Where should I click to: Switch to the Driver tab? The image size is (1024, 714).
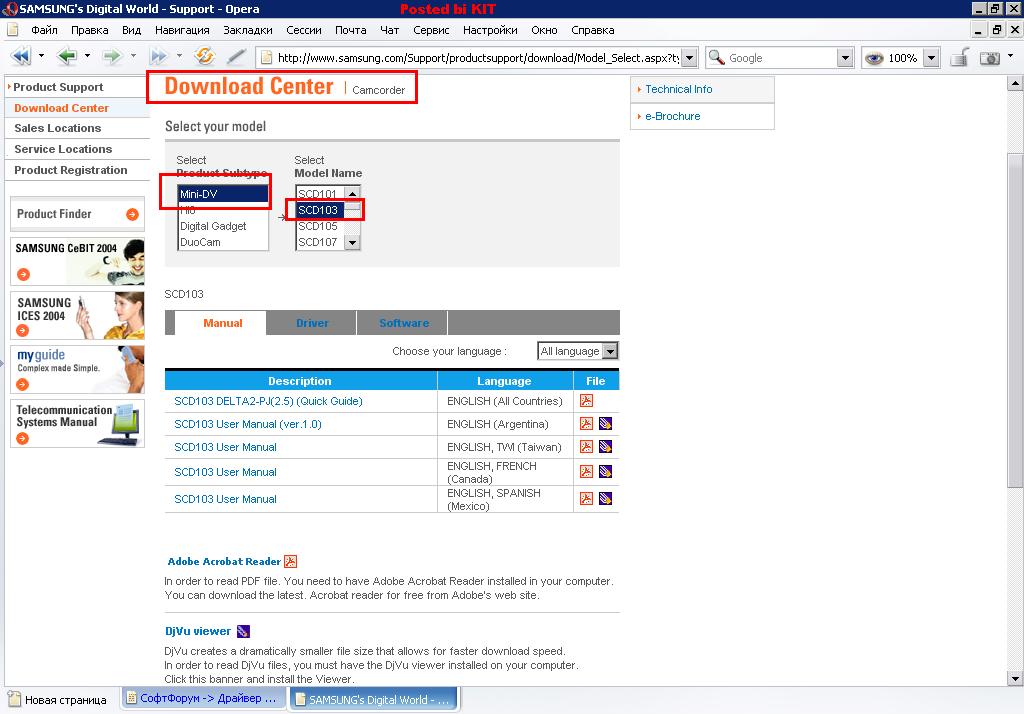[312, 323]
